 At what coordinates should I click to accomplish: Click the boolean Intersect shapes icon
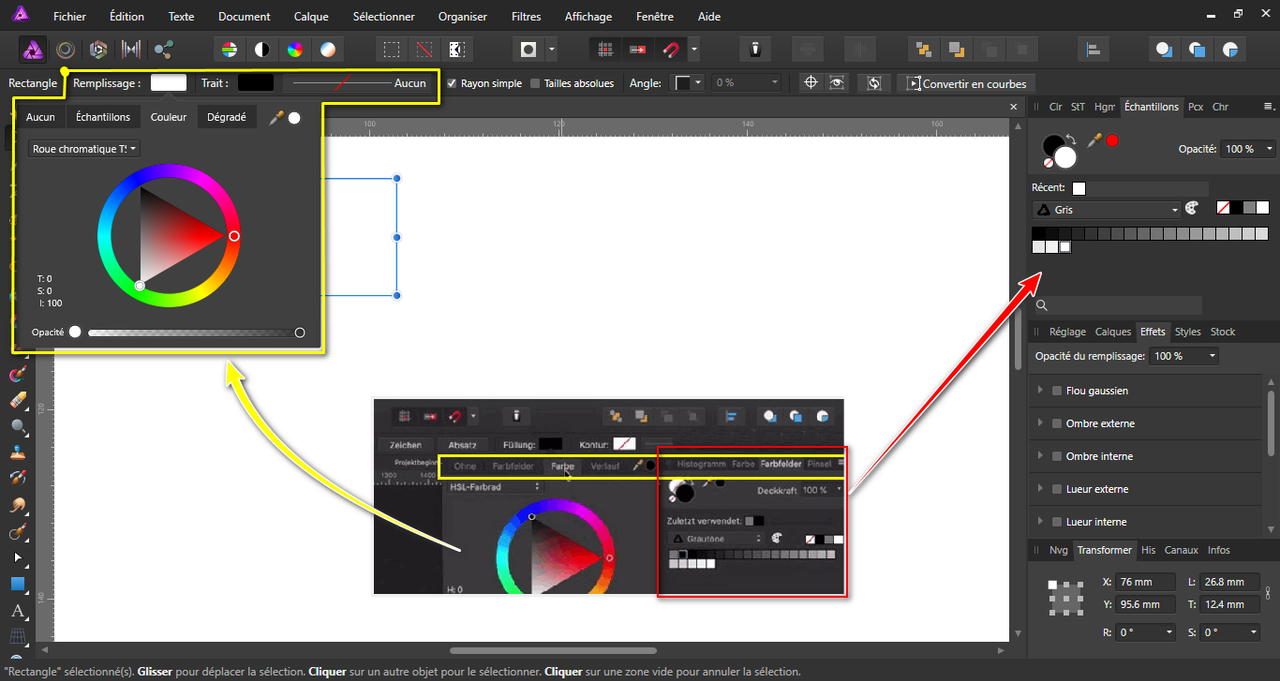click(x=1230, y=49)
